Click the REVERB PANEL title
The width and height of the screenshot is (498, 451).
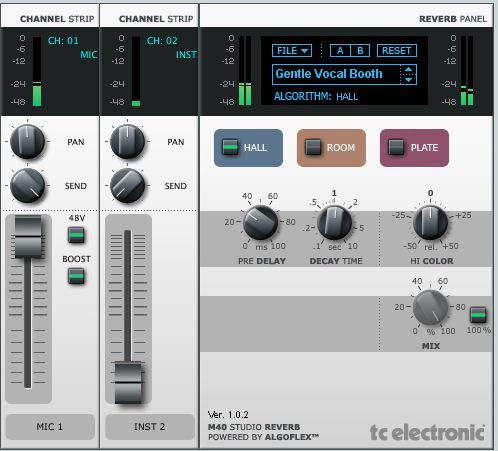click(453, 19)
